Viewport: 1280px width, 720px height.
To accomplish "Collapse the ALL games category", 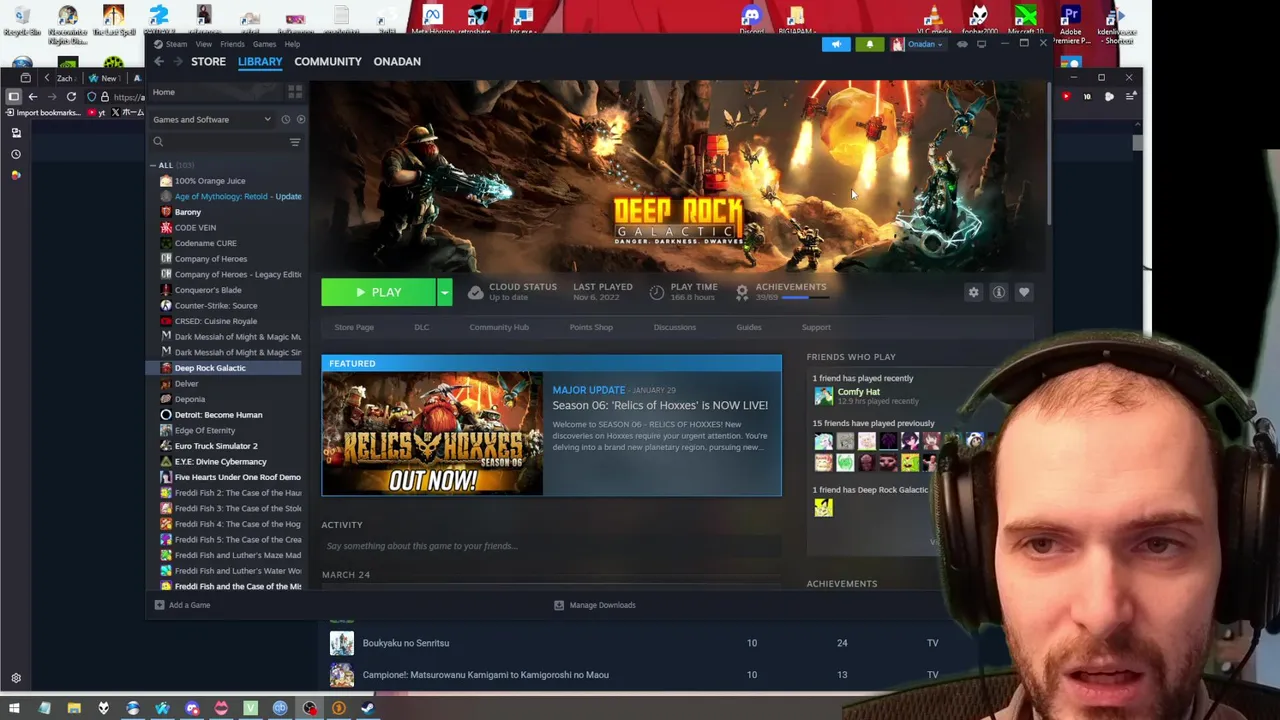I will (153, 165).
